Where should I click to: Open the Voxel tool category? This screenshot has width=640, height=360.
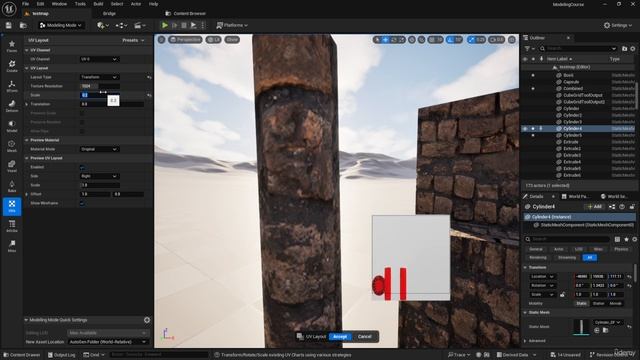coord(12,166)
